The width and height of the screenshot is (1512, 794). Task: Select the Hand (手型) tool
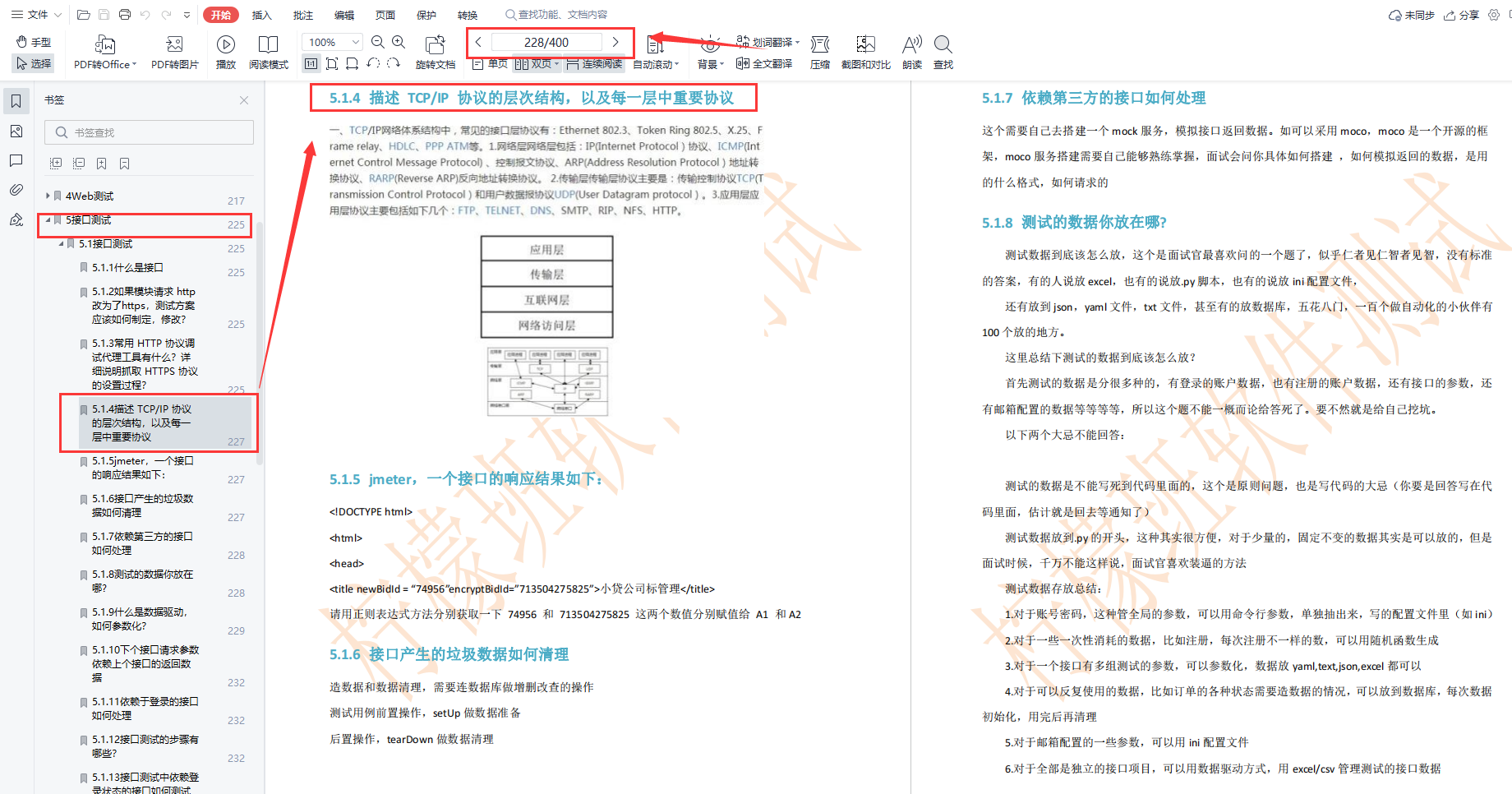click(x=34, y=42)
